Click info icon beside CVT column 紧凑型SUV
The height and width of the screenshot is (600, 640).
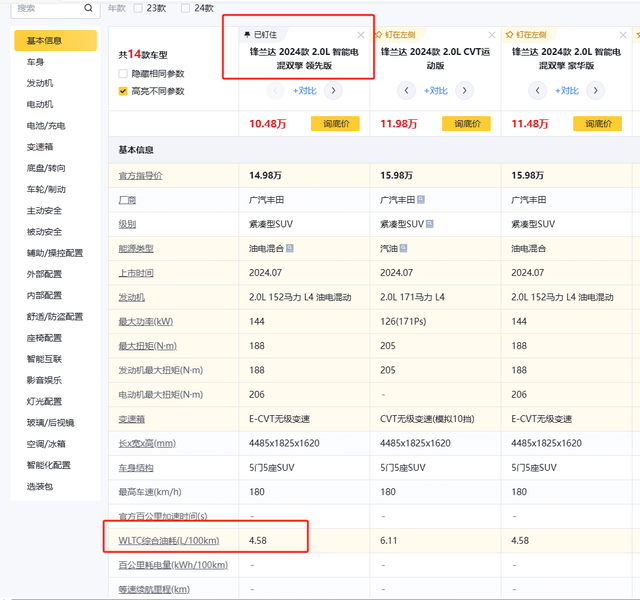(x=429, y=224)
